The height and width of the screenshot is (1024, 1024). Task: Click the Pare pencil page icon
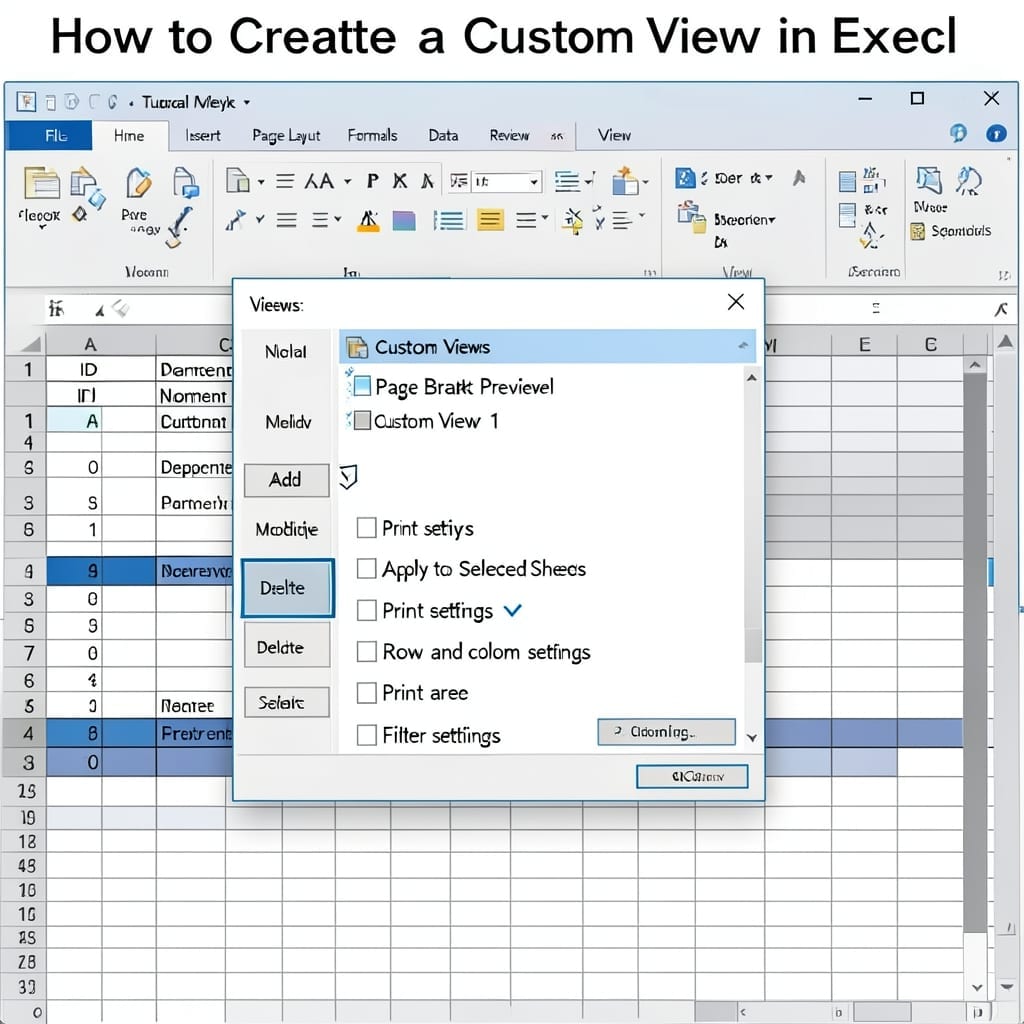138,182
